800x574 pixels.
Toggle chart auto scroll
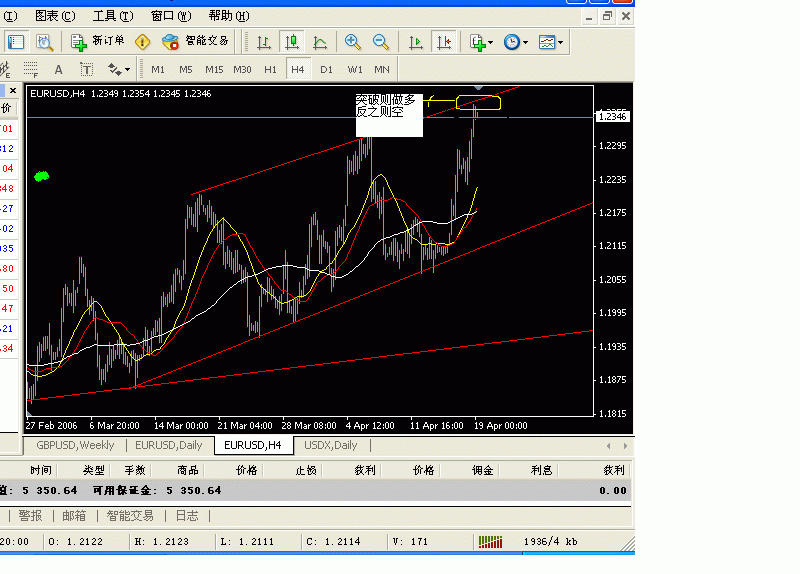coord(416,42)
